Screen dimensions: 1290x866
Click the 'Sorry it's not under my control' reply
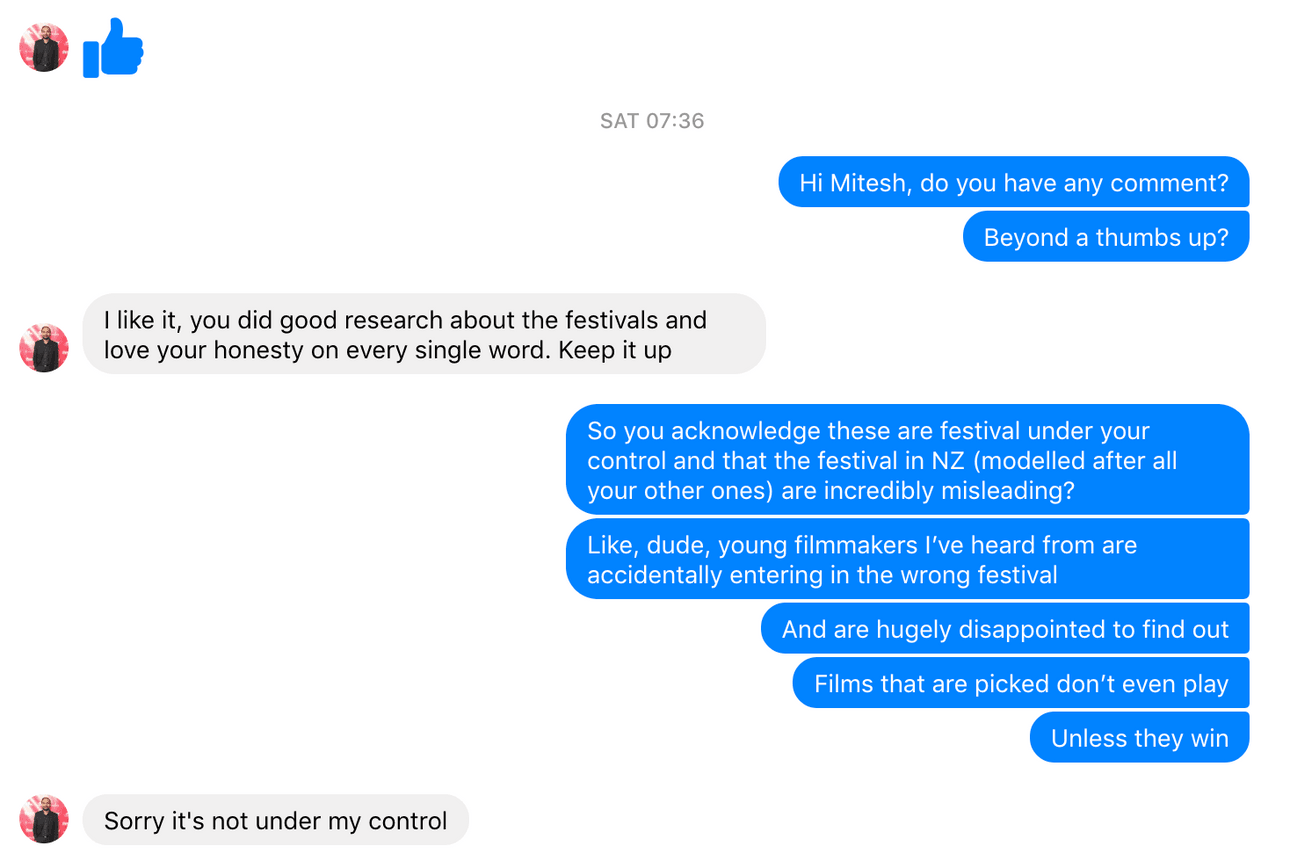click(275, 820)
